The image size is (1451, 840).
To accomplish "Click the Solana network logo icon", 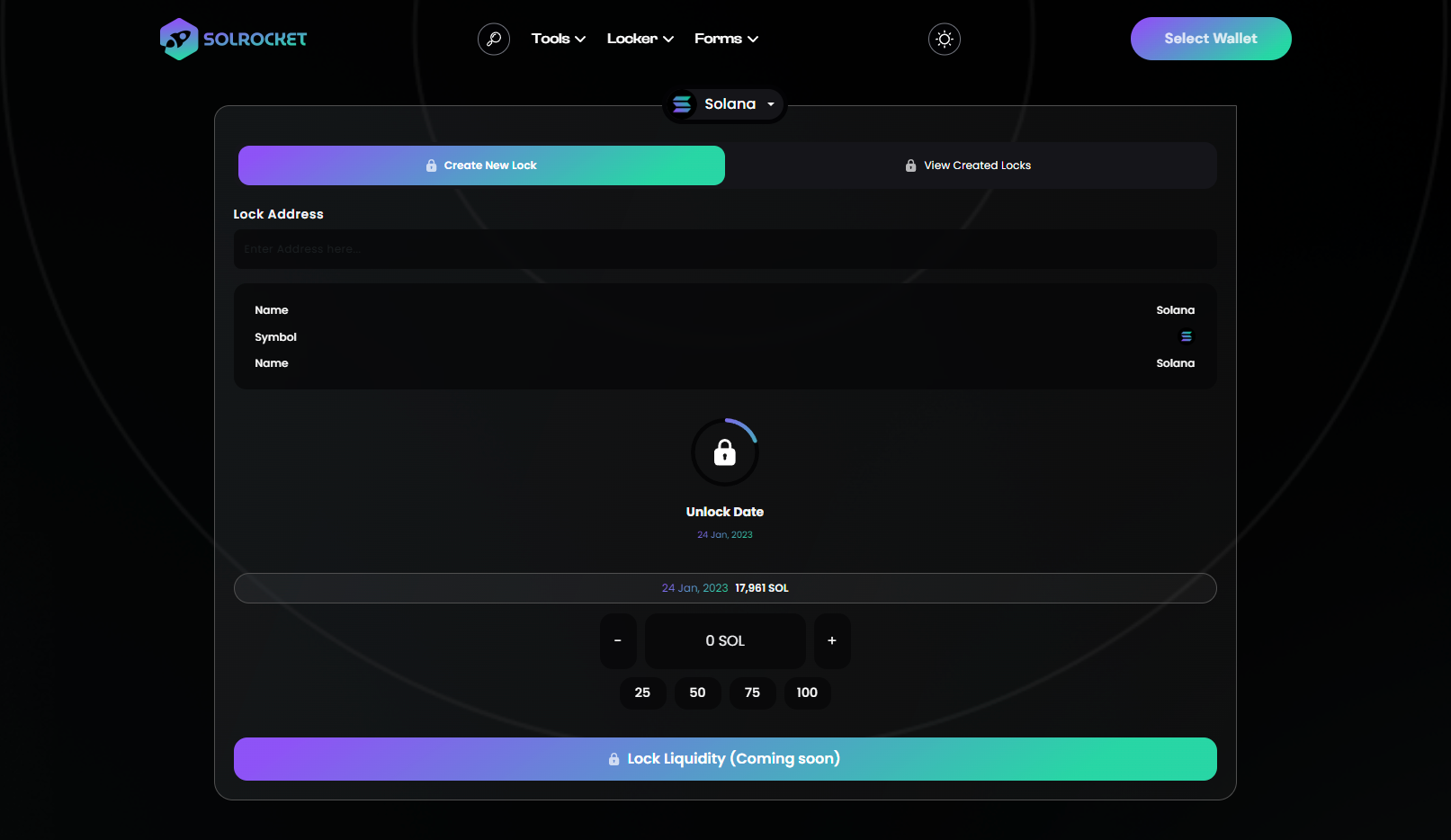I will click(682, 104).
